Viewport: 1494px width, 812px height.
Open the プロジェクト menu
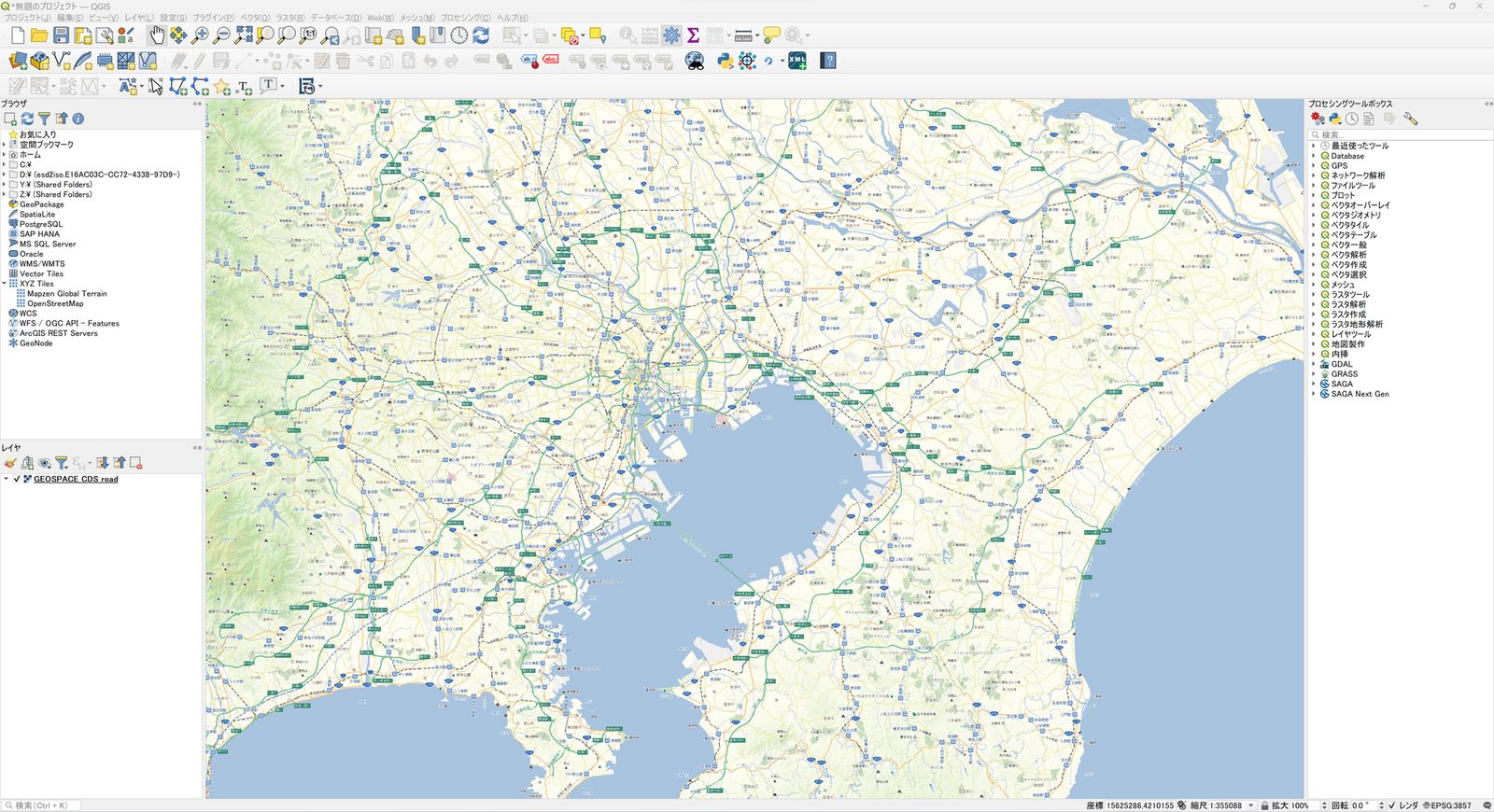(x=28, y=18)
